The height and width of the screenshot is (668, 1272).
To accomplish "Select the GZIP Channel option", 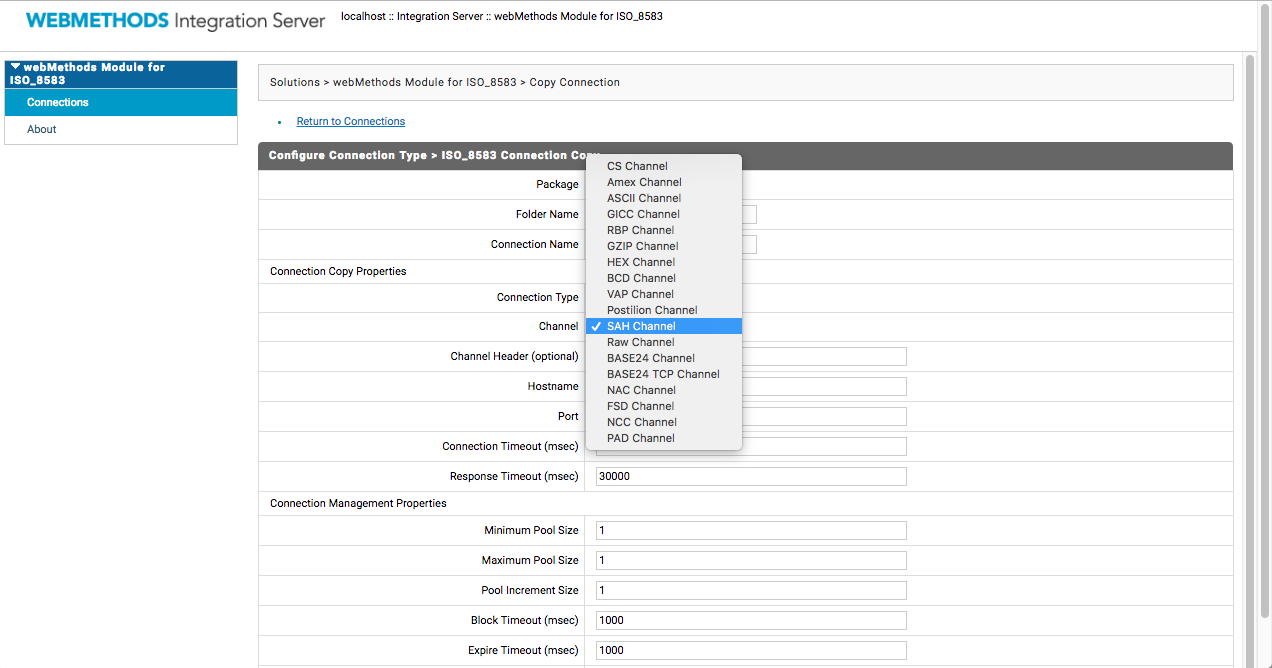I will coord(664,246).
